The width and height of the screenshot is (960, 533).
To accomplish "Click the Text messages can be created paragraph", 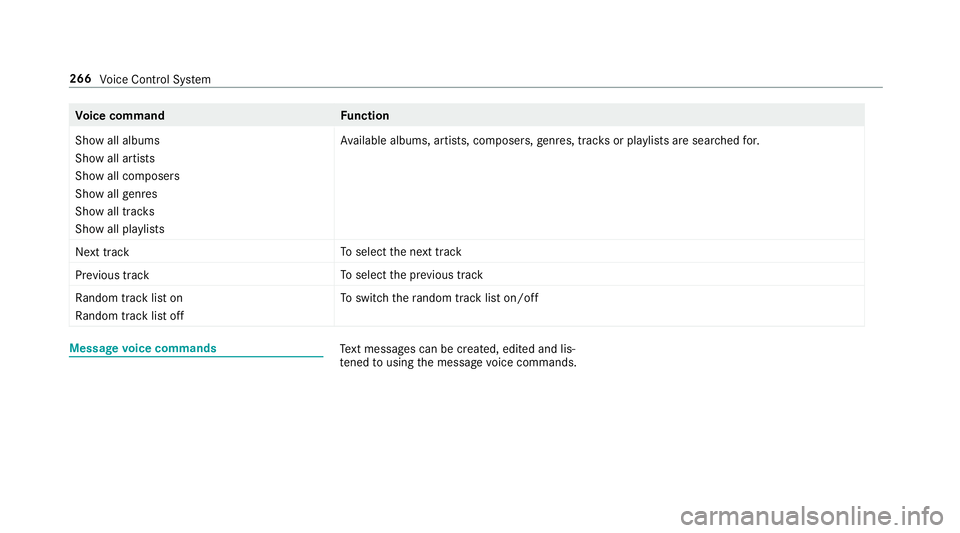I will 458,356.
